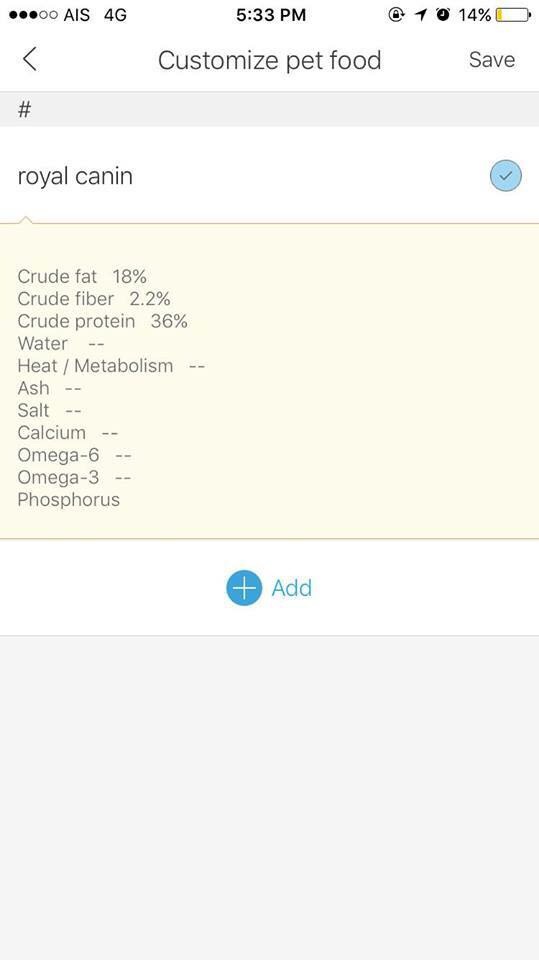Tap the Crude fat 18% line
Image resolution: width=539 pixels, height=960 pixels.
[82, 276]
